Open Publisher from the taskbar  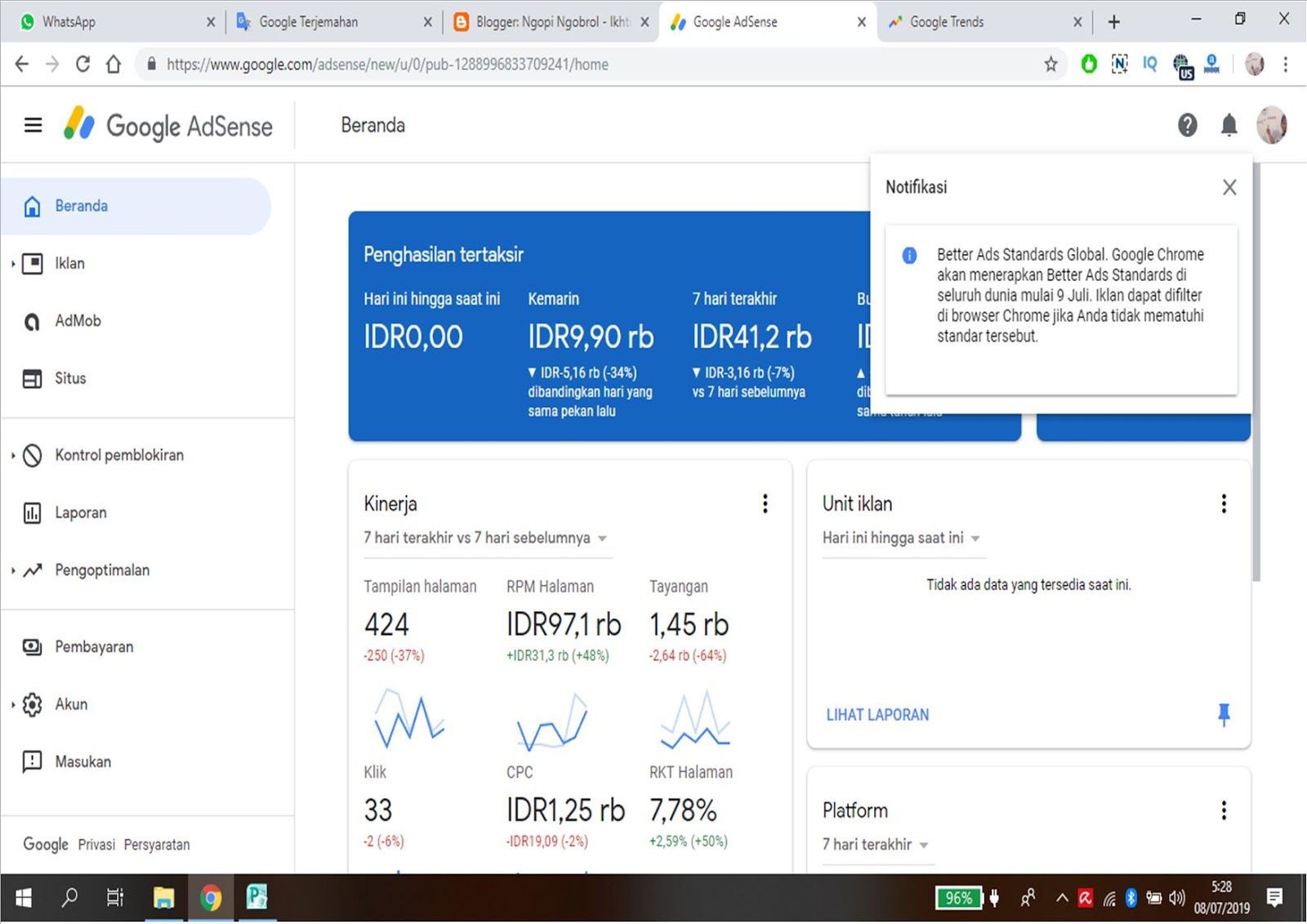pos(256,898)
